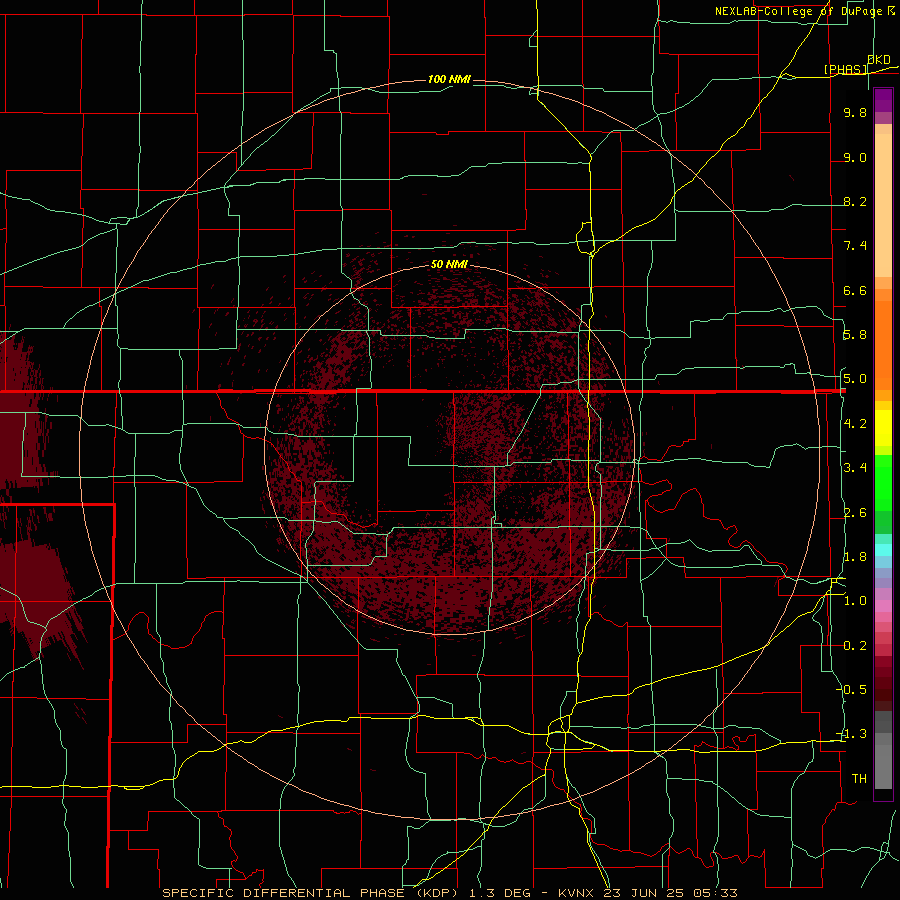Click the 2.6 color scale value
The image size is (900, 900).
(855, 513)
